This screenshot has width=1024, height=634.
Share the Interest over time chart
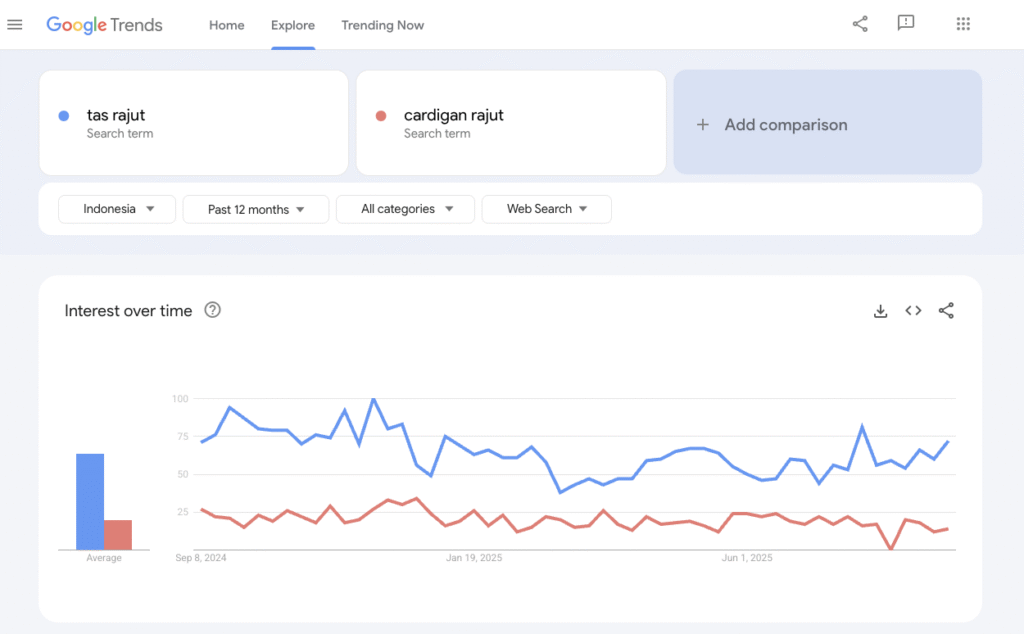click(x=946, y=311)
